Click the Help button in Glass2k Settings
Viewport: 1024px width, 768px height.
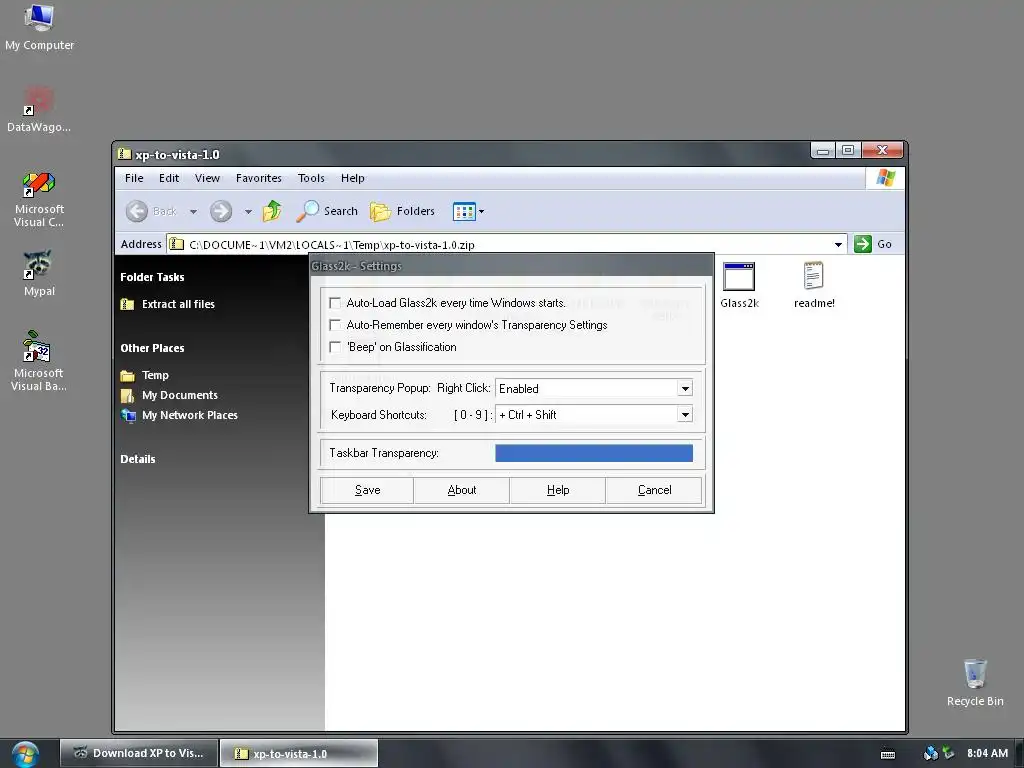click(x=558, y=490)
